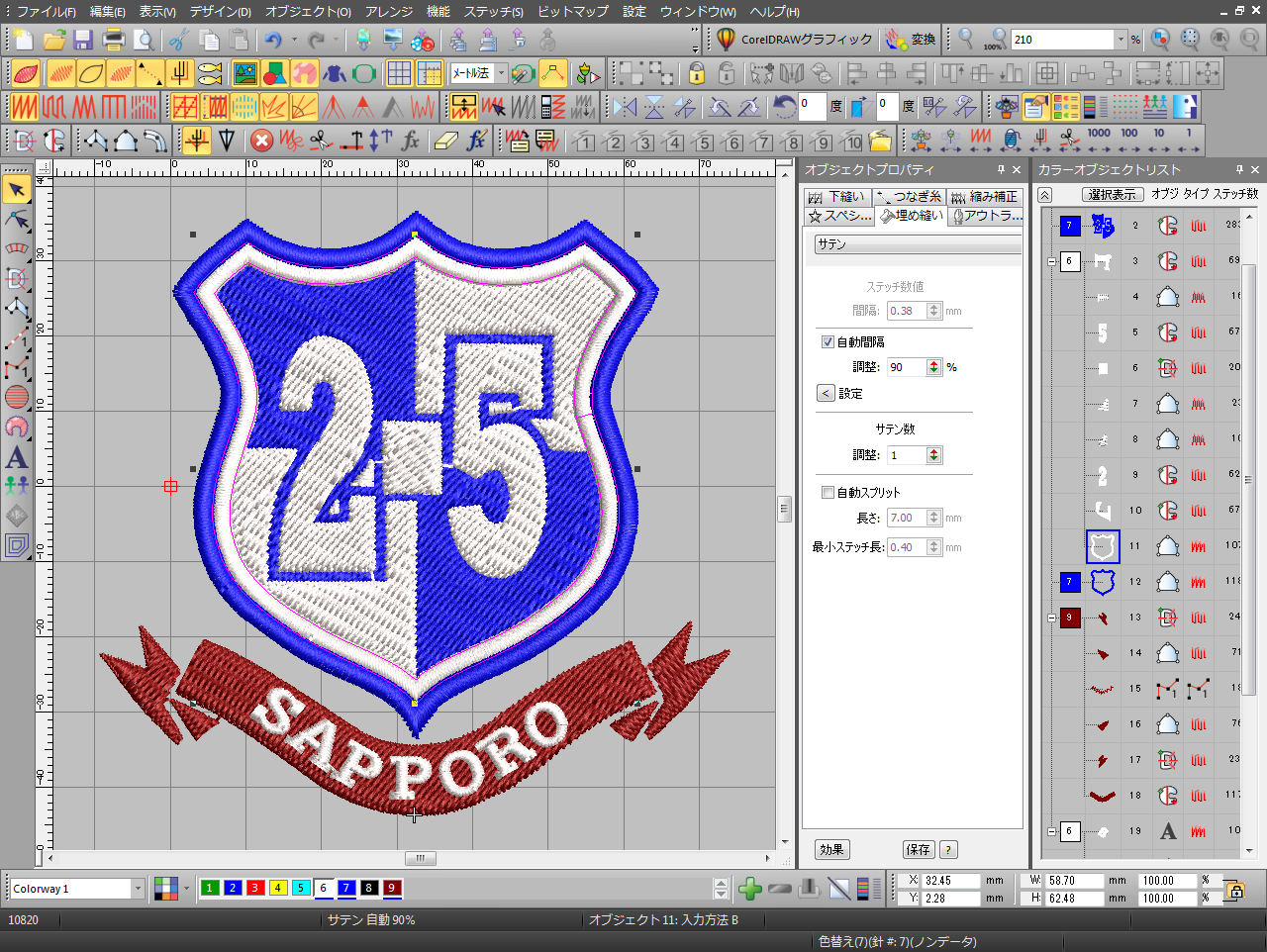Click the サテン数 調整 spinner arrows
This screenshot has width=1267, height=952.
pos(934,455)
